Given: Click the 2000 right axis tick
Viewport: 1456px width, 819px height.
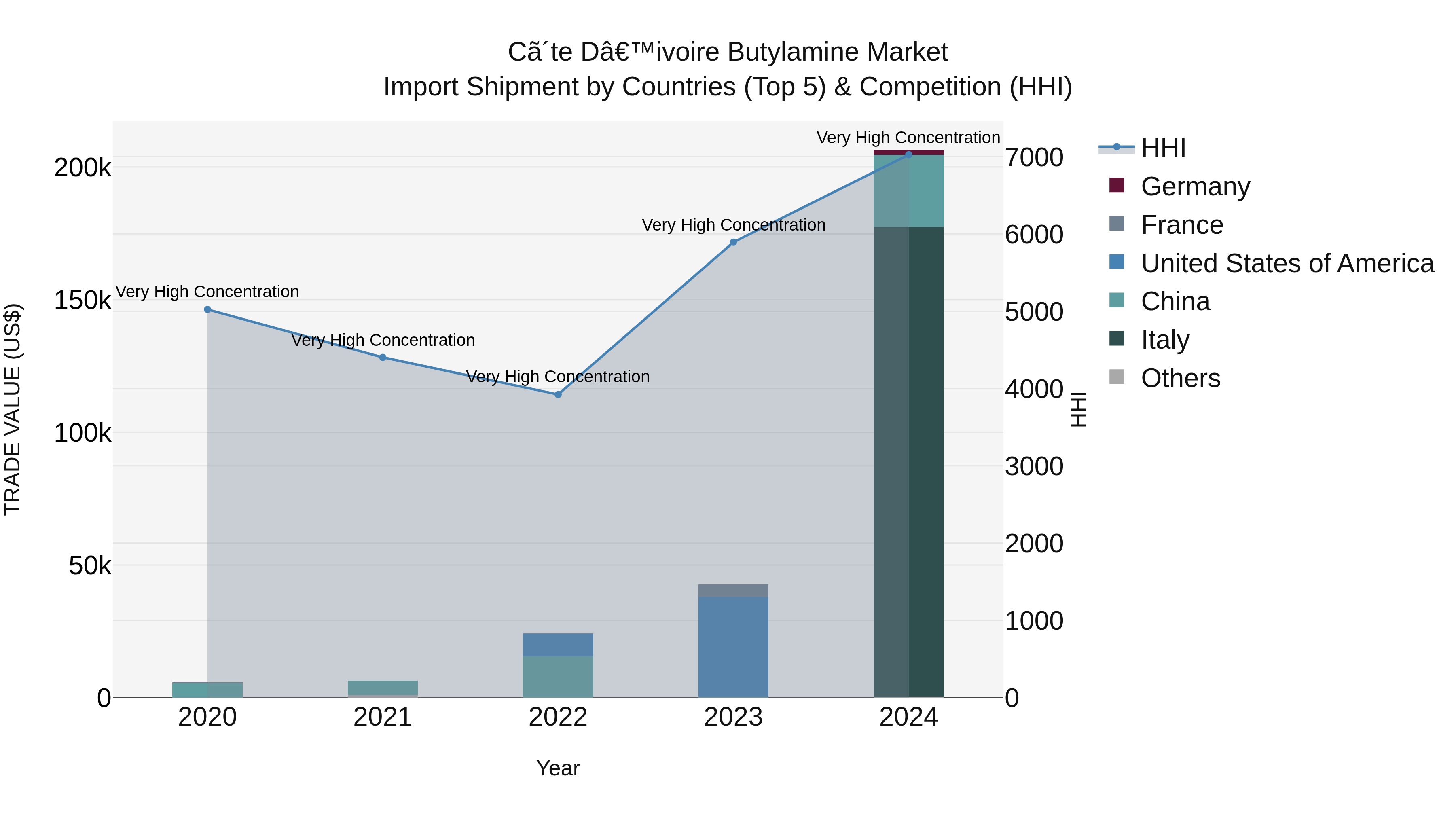Looking at the screenshot, I should (1034, 543).
